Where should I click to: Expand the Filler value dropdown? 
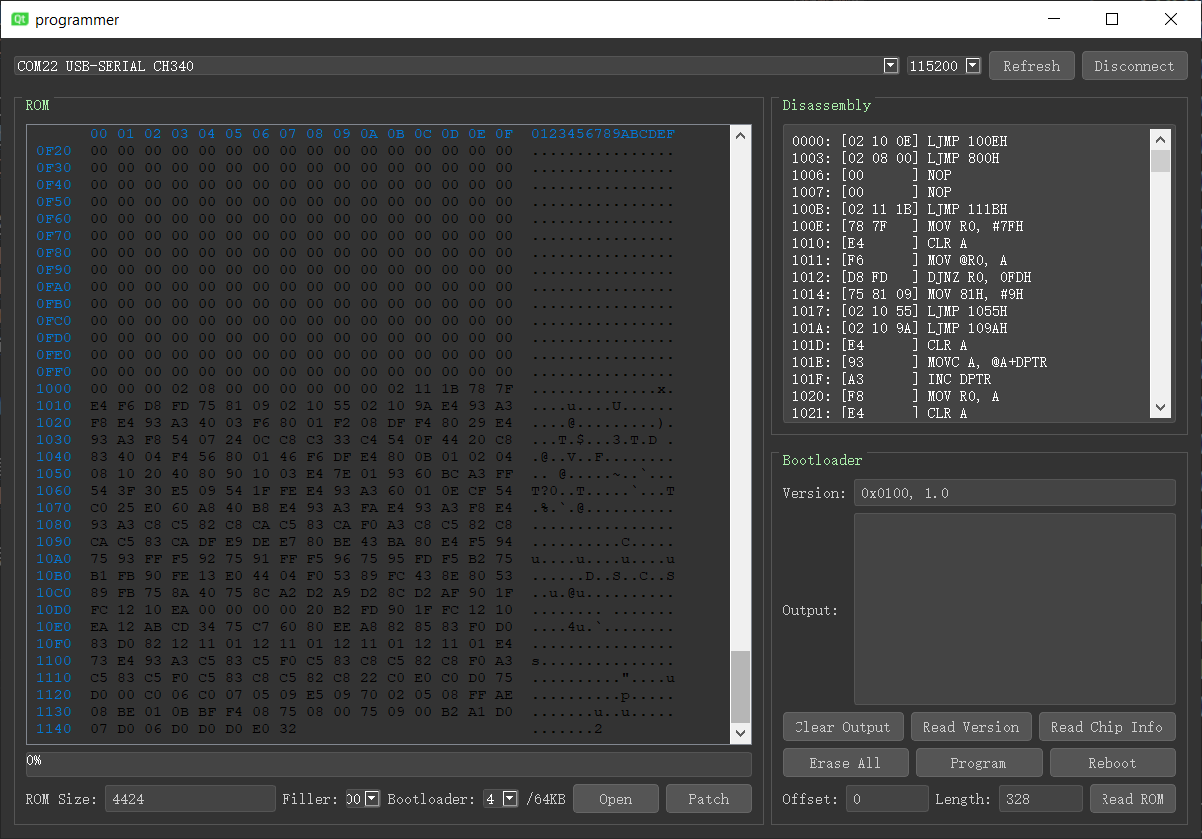(x=372, y=798)
